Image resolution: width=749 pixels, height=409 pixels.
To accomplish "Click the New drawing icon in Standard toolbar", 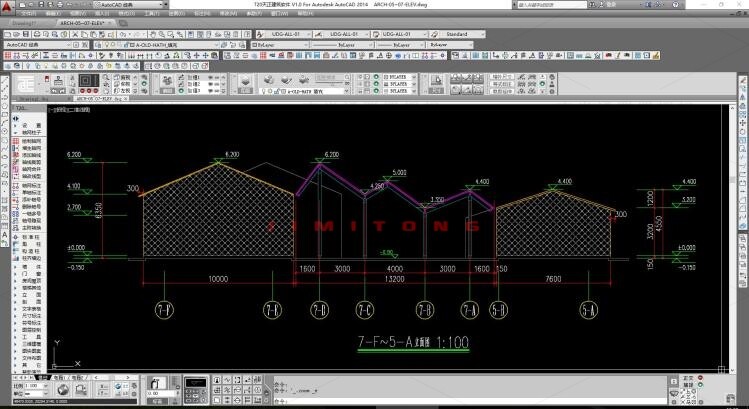I will (x=7, y=34).
